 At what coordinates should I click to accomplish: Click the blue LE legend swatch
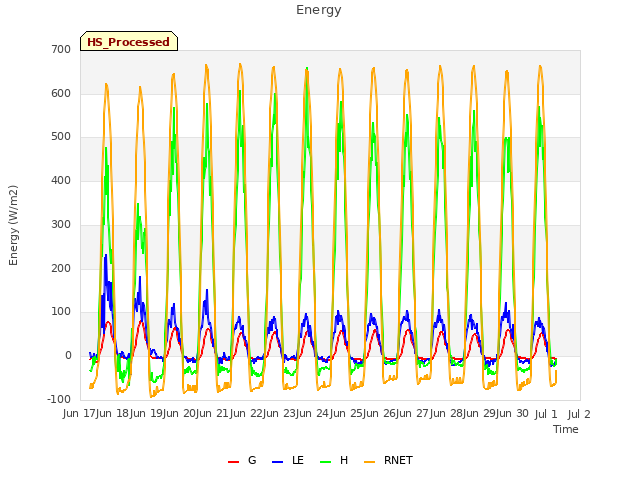(277, 462)
